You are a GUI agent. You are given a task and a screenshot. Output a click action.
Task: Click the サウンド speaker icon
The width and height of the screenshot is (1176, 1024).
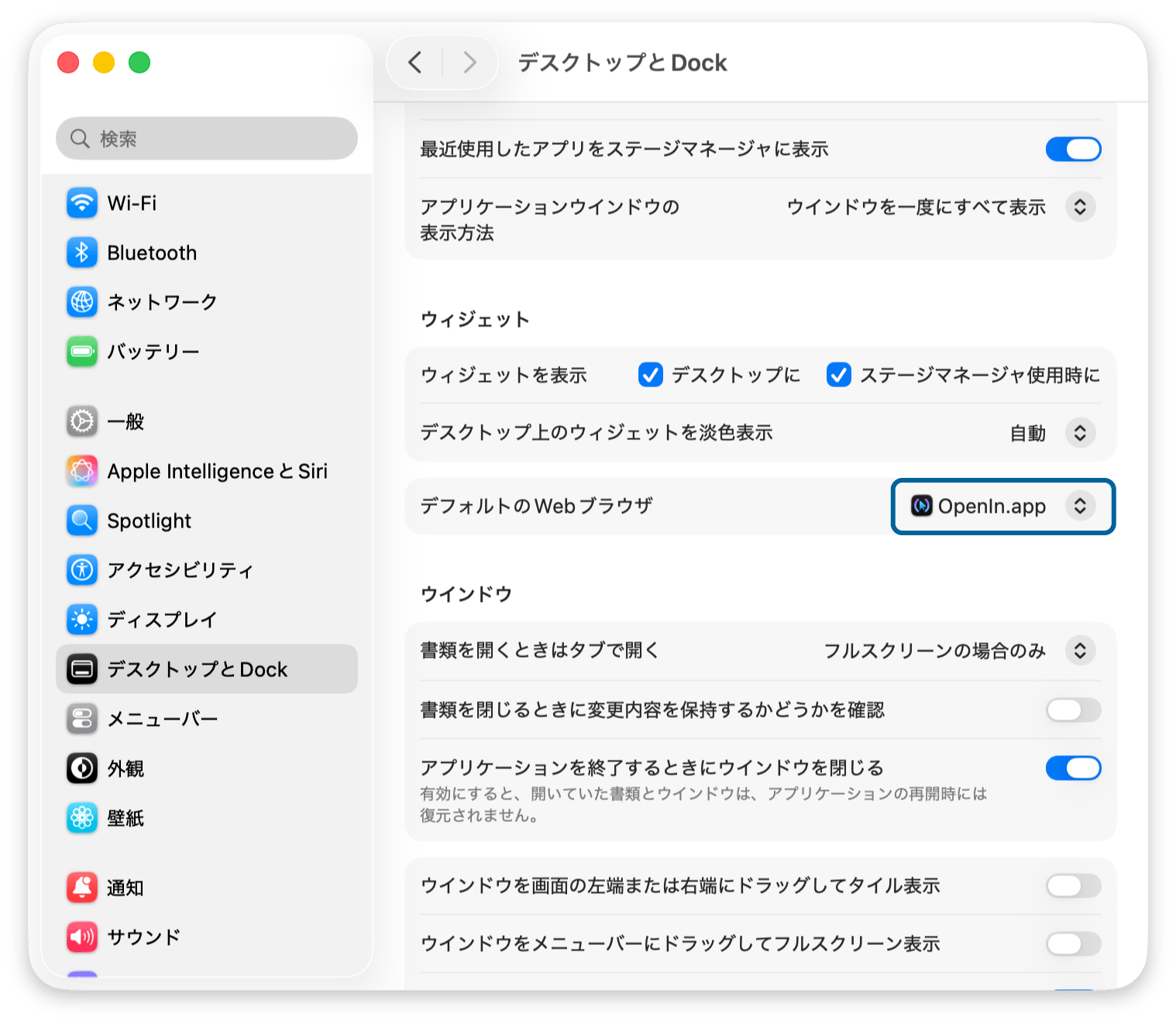pyautogui.click(x=82, y=937)
